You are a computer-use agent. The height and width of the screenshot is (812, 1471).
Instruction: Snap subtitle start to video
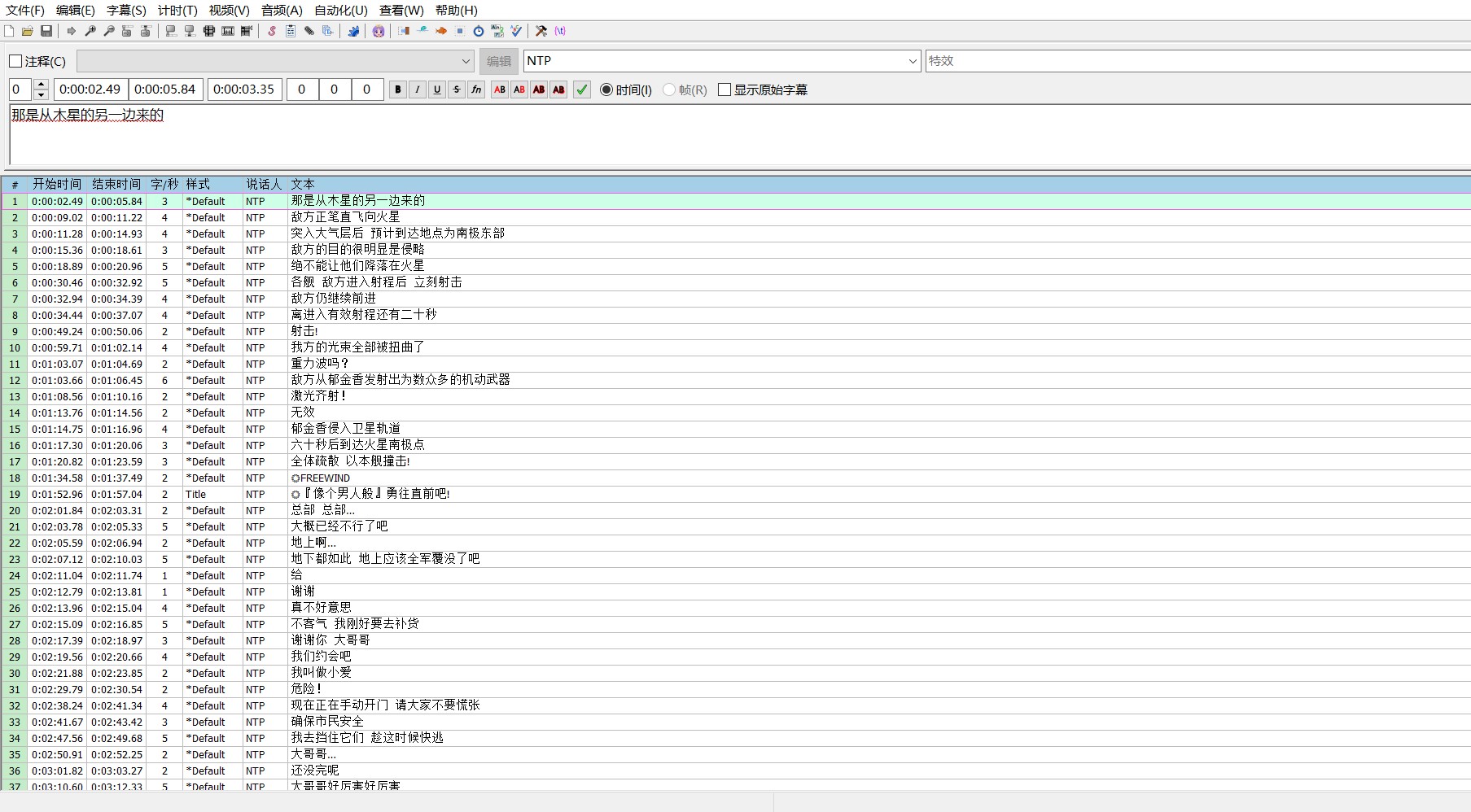(171, 31)
